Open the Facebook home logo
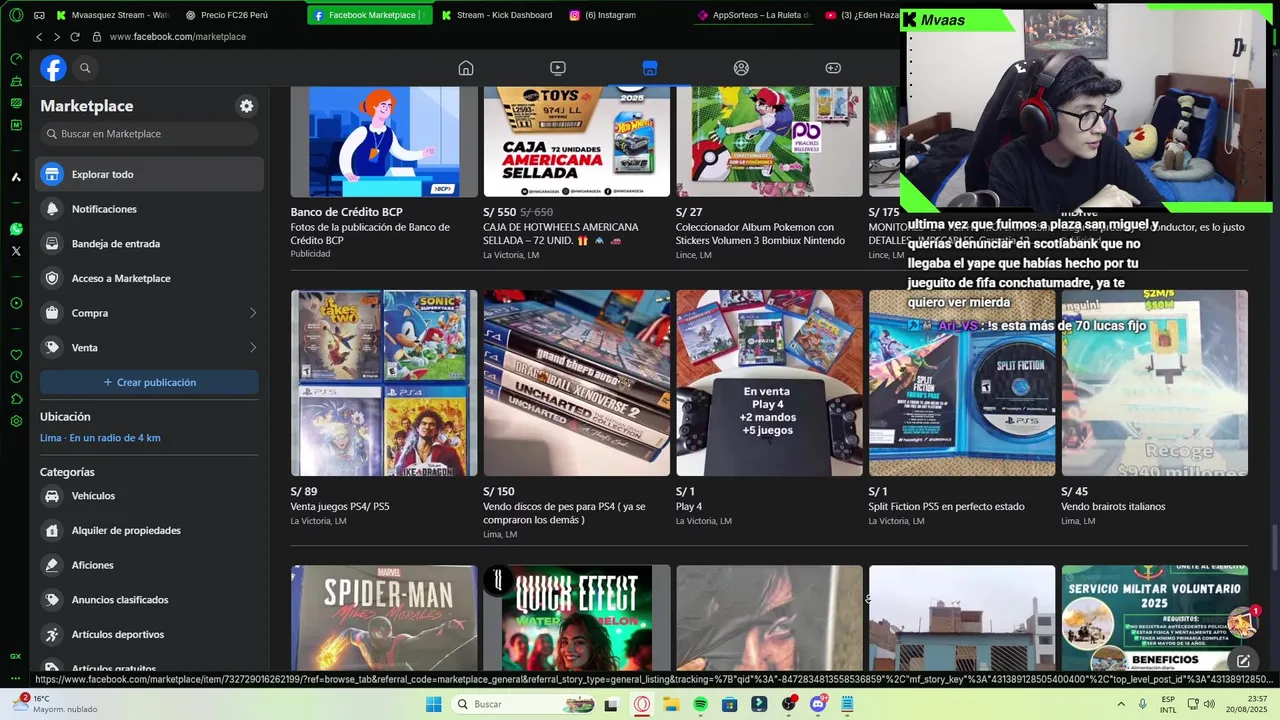 (53, 68)
